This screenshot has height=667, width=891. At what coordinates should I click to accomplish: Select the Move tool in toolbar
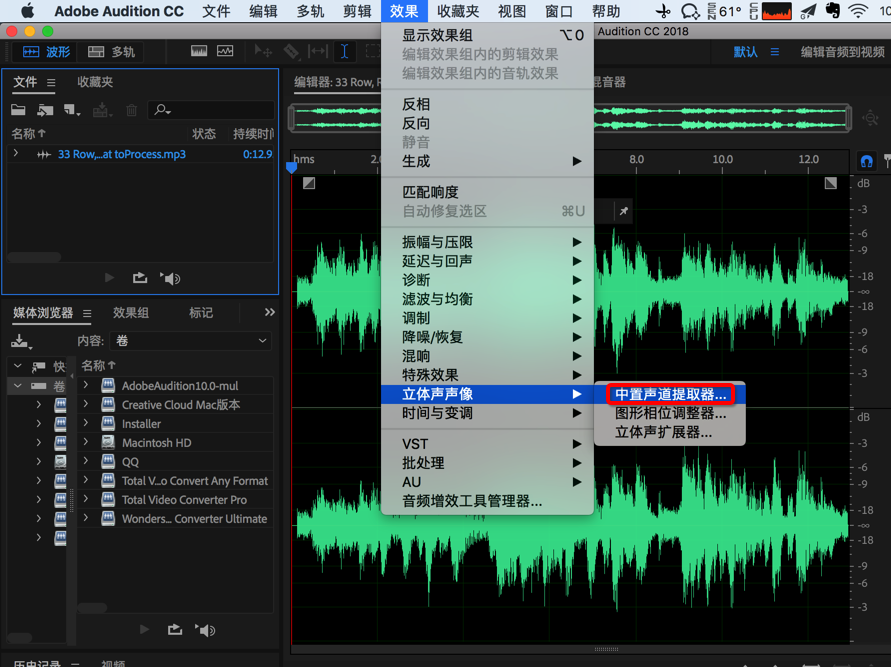pos(263,52)
